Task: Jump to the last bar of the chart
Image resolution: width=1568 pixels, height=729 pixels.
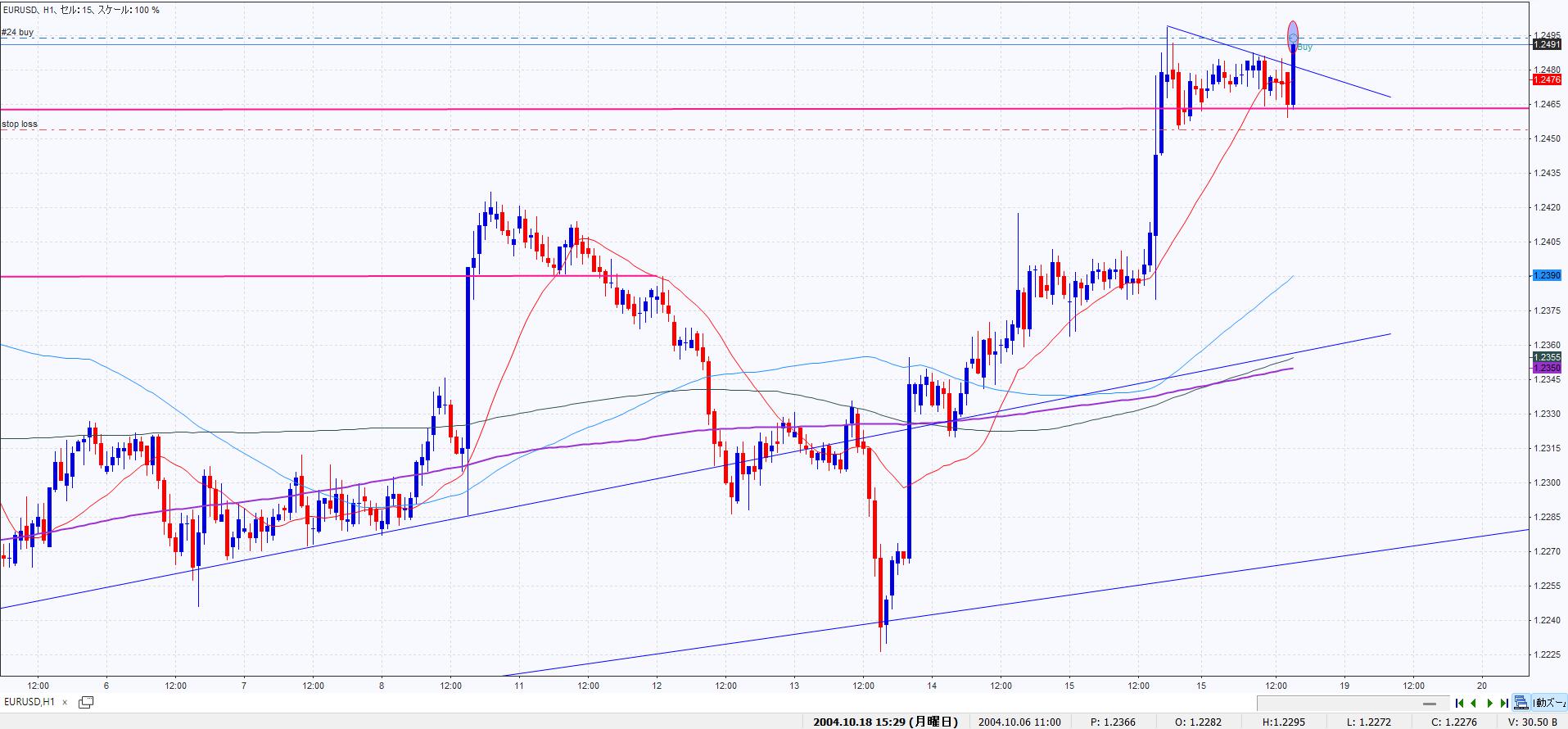Action: (1504, 703)
